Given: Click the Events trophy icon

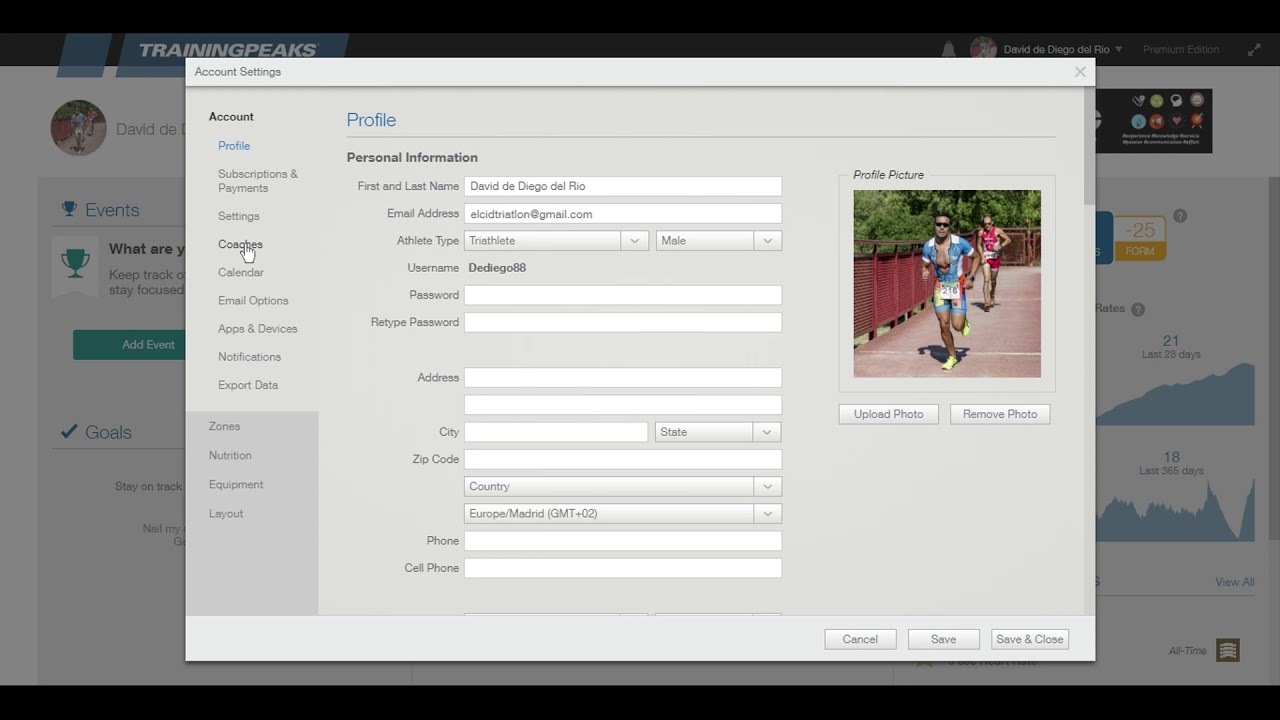Looking at the screenshot, I should [69, 209].
